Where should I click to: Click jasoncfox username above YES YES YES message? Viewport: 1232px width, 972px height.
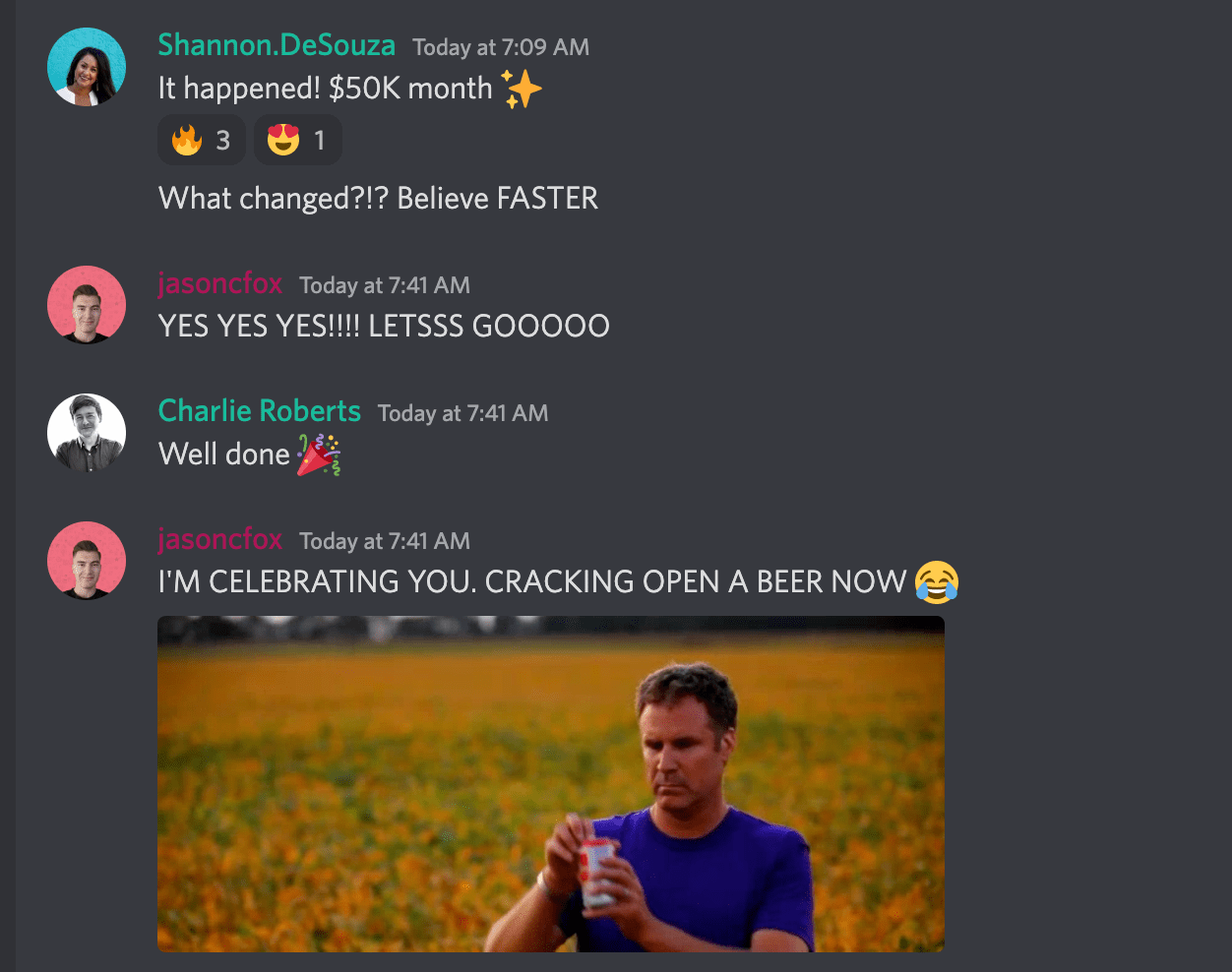point(220,283)
